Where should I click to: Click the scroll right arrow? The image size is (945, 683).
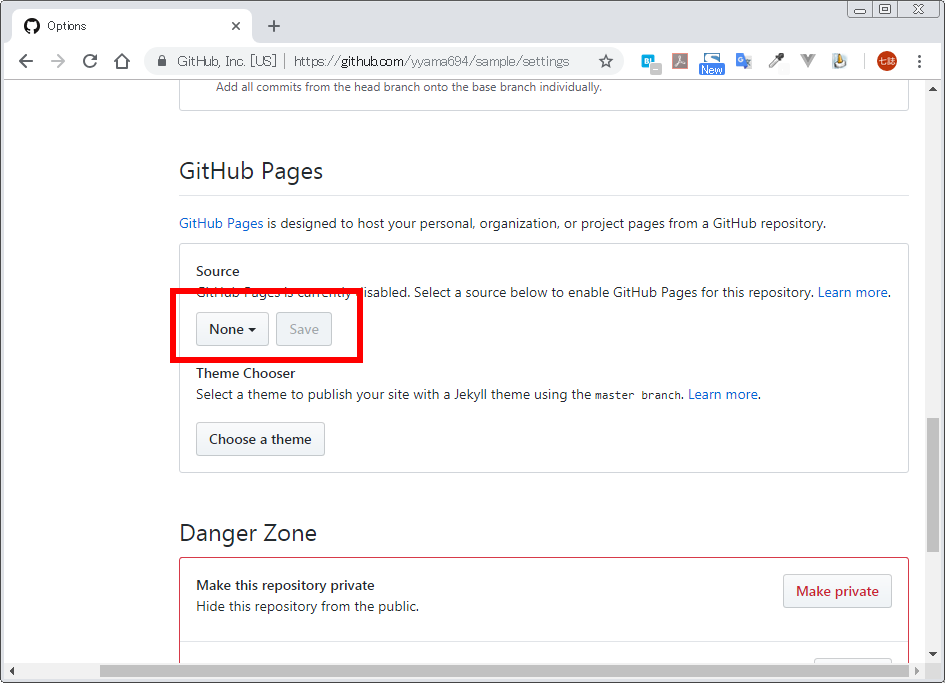coord(917,671)
